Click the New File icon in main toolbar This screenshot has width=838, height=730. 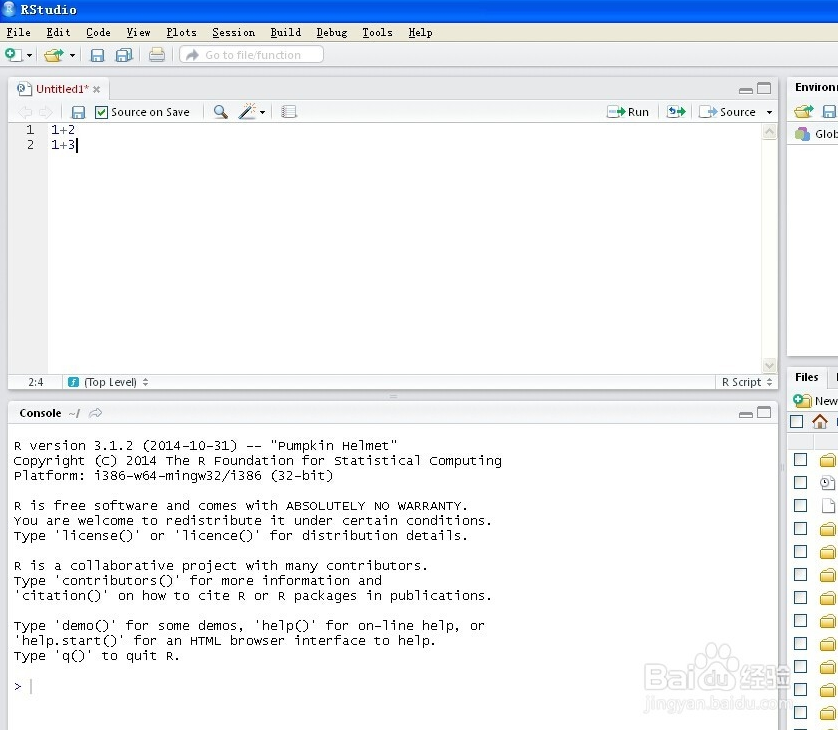[13, 55]
